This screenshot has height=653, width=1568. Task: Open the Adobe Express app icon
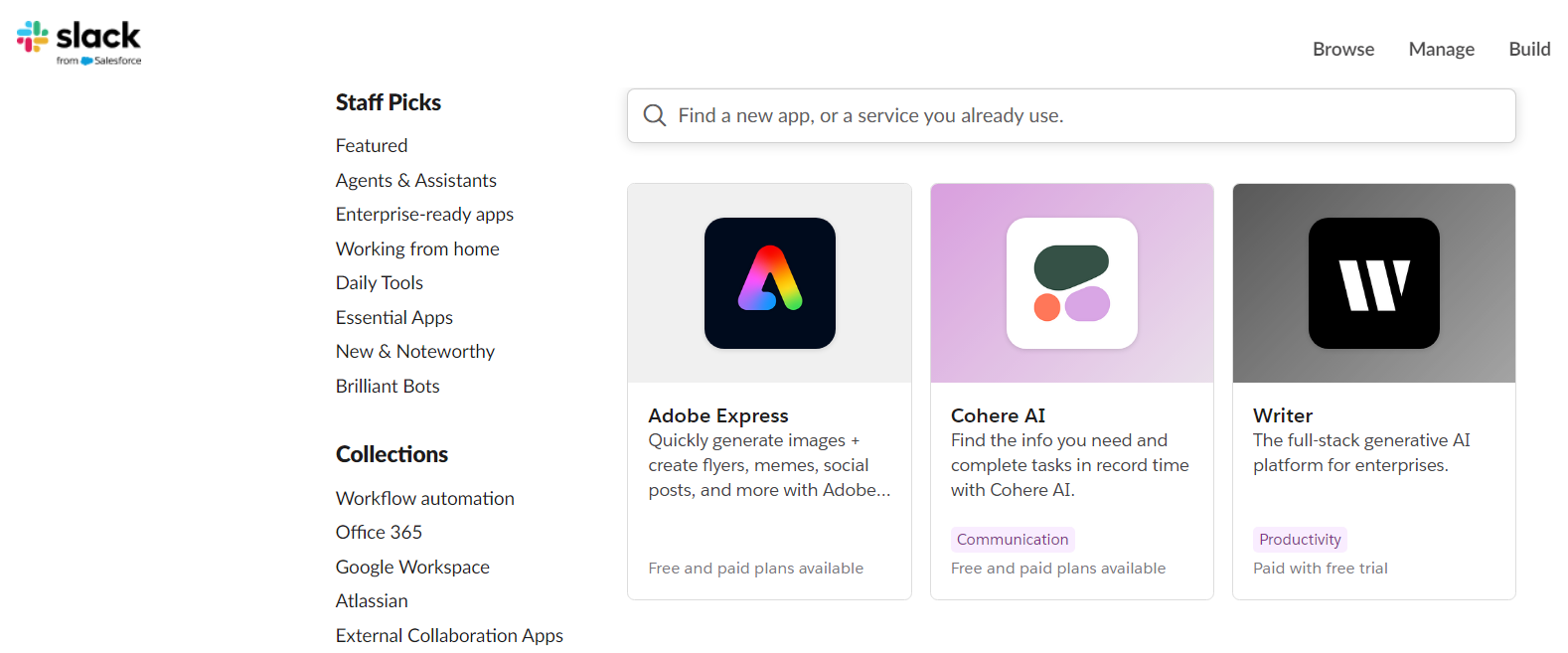769,283
